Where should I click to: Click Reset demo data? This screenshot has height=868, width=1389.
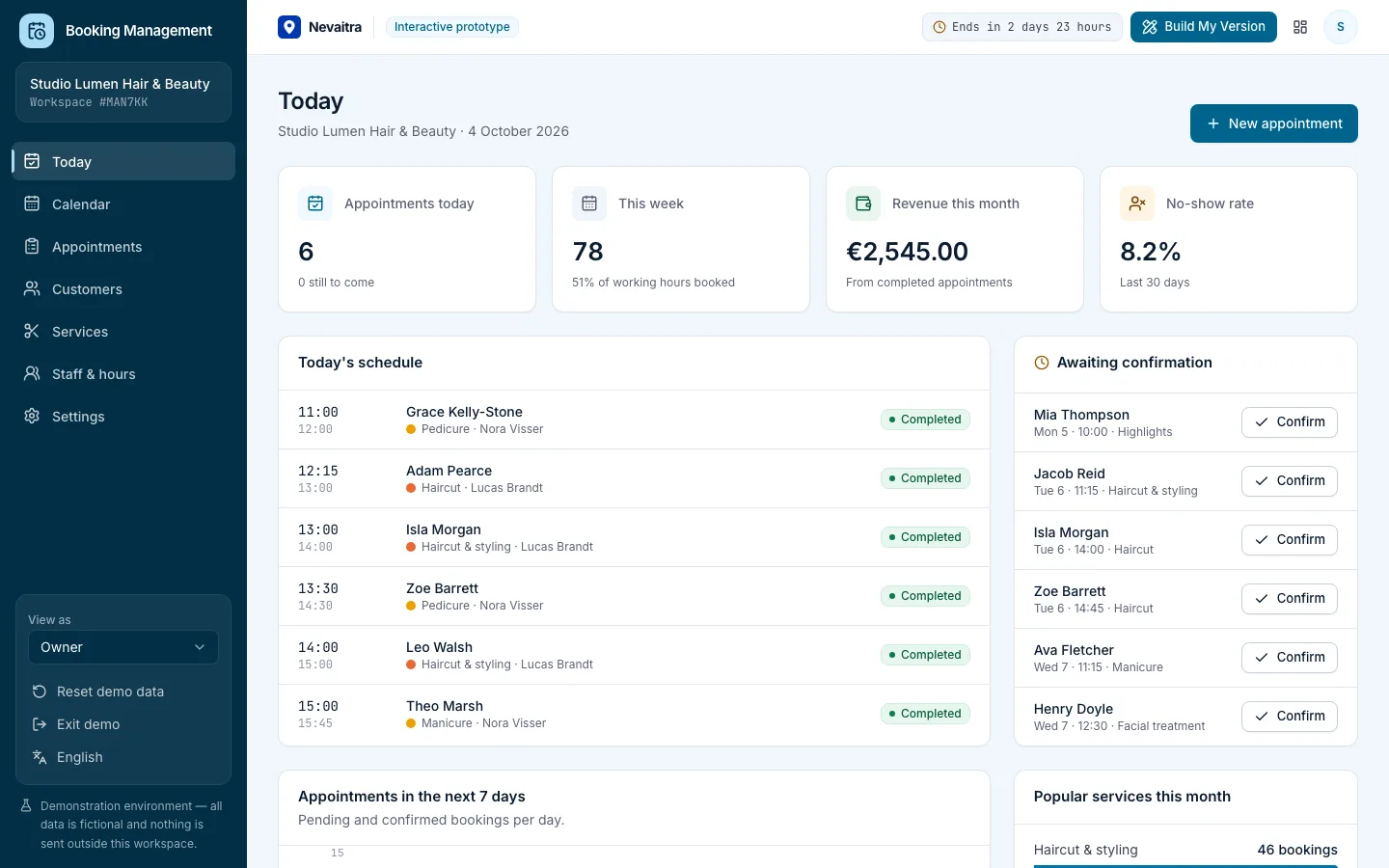point(123,692)
